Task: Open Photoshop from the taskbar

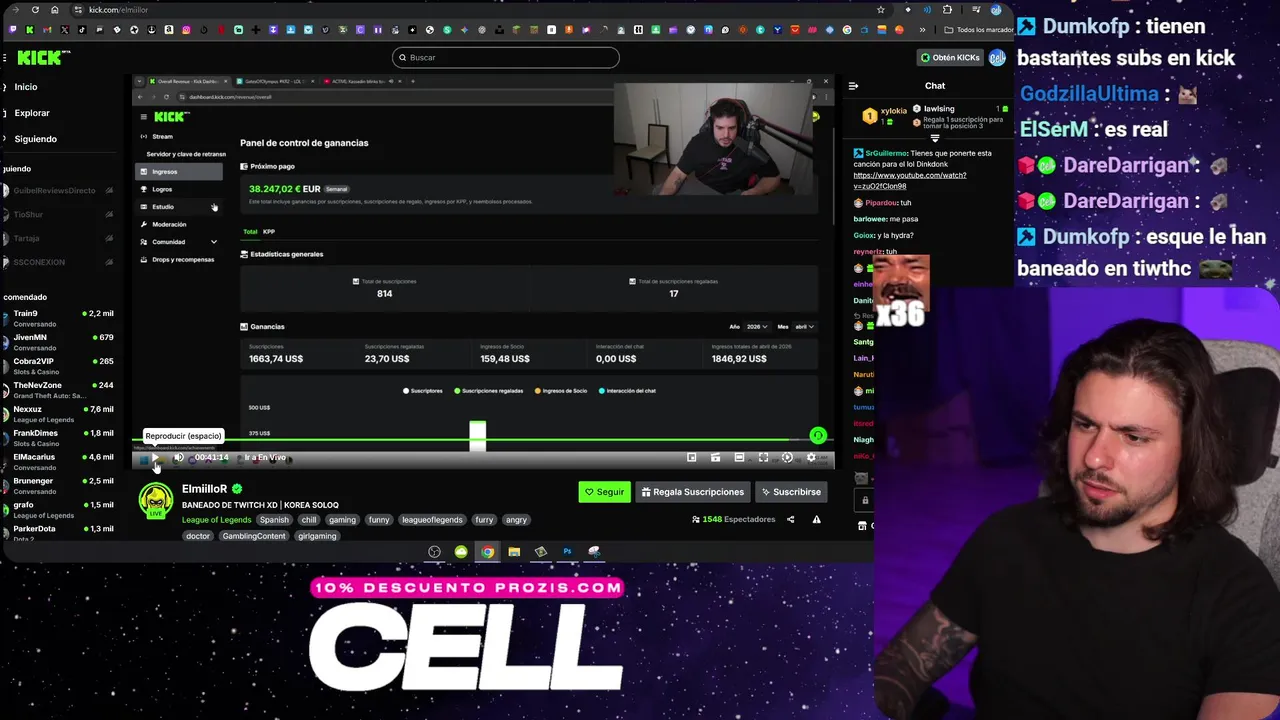Action: click(567, 552)
